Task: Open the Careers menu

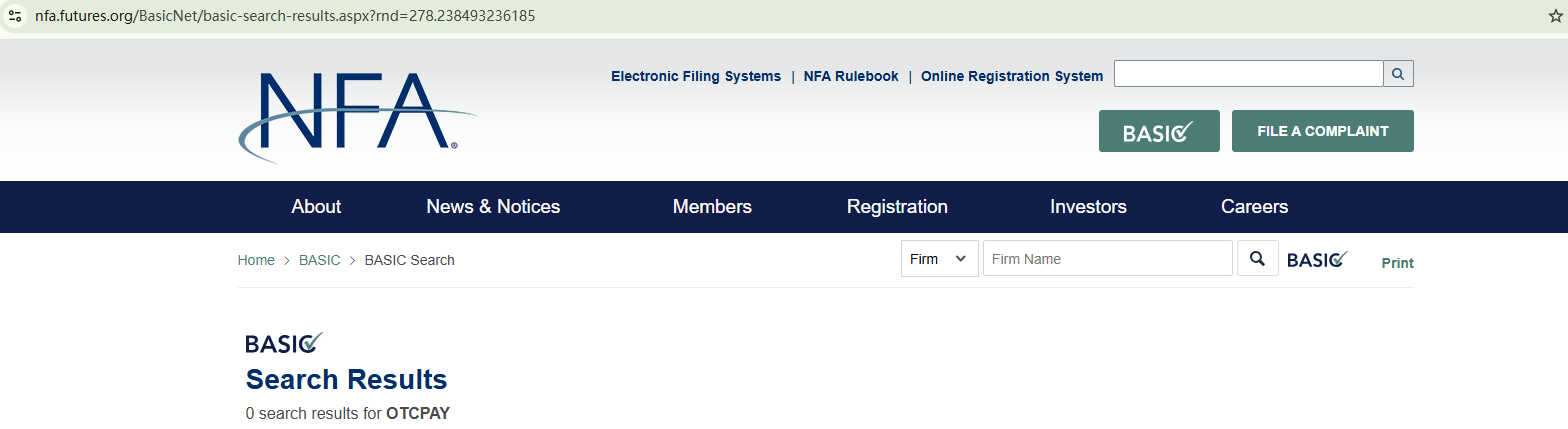Action: click(1254, 207)
